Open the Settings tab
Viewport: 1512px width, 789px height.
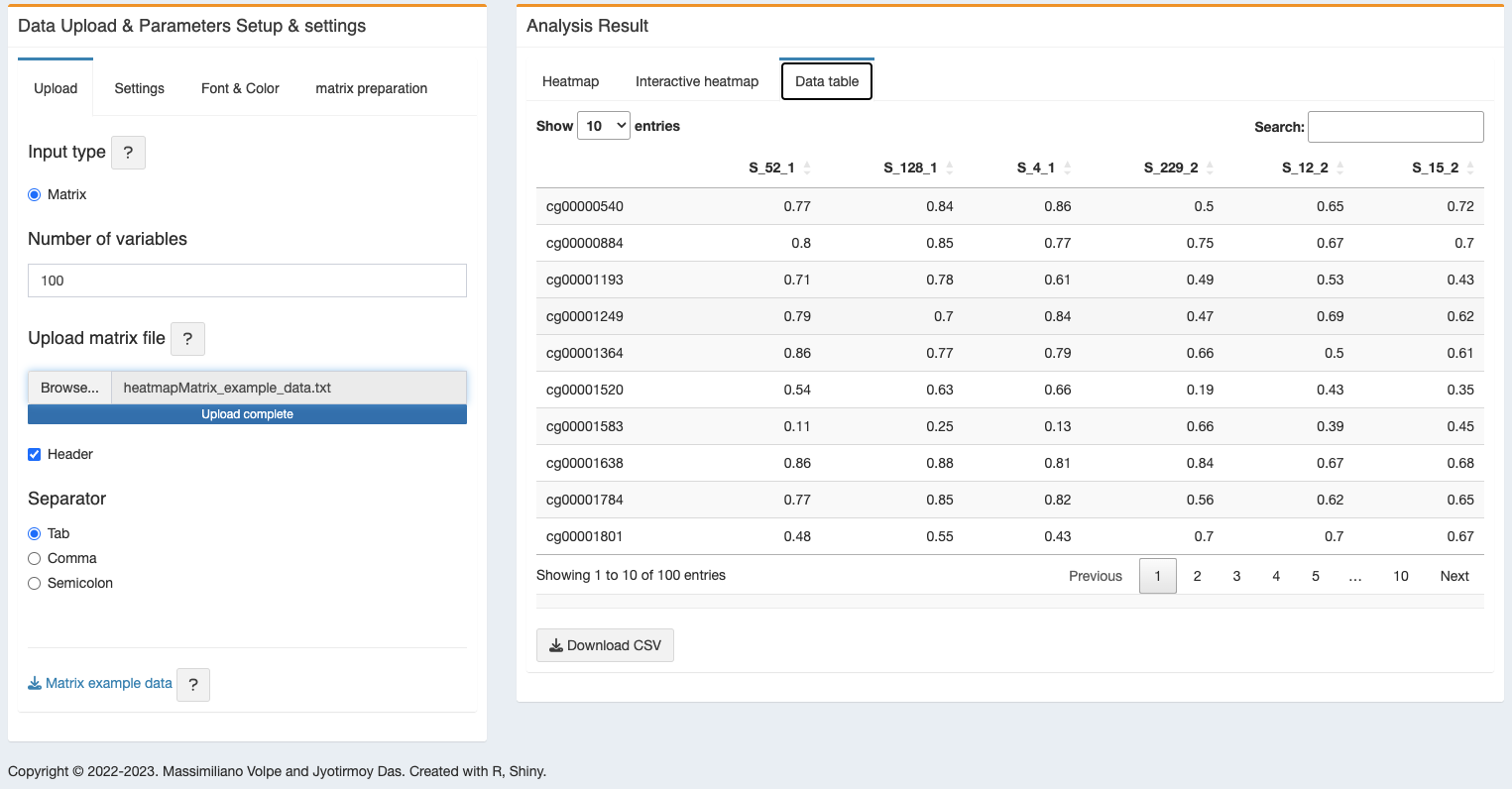pyautogui.click(x=139, y=88)
